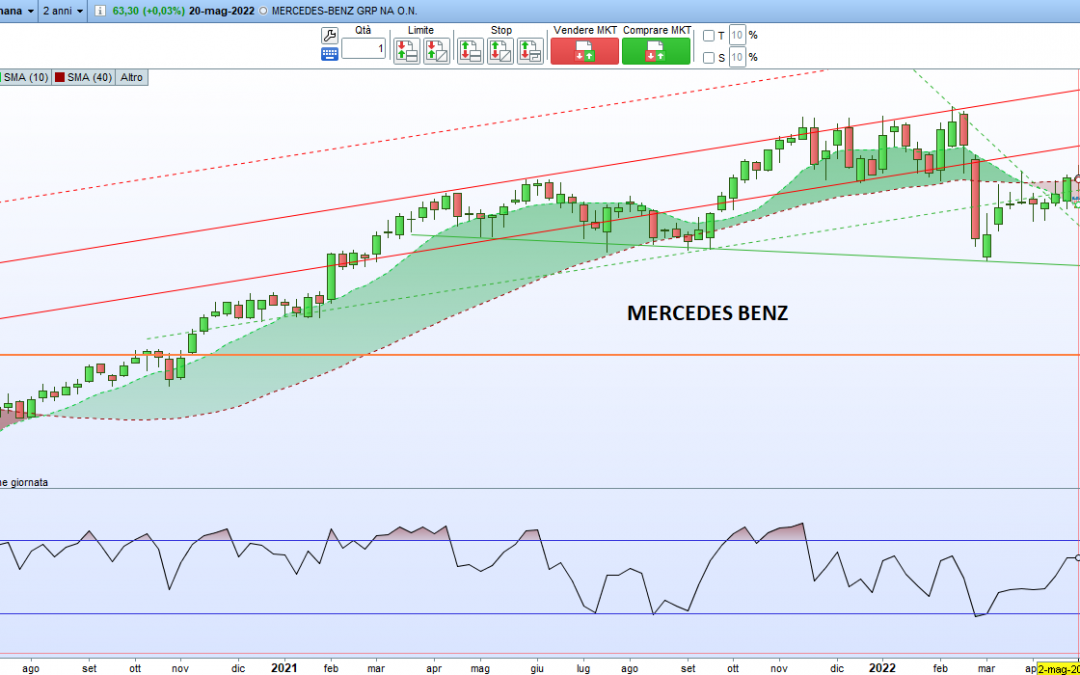Click the bold MERCEDES BENZ label on chart
The width and height of the screenshot is (1080, 675).
pyautogui.click(x=707, y=313)
